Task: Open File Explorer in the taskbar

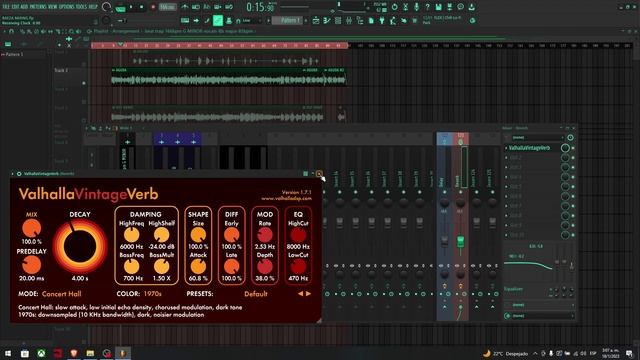Action: pos(90,353)
